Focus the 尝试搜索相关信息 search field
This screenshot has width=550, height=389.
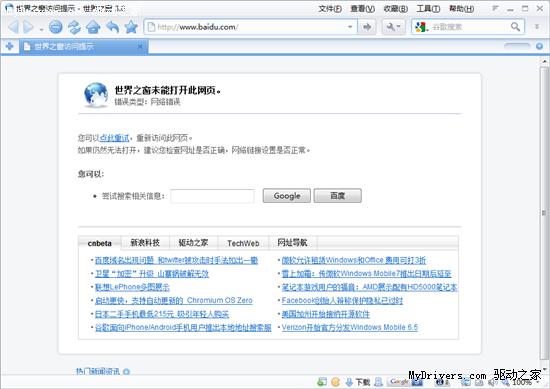(x=212, y=196)
